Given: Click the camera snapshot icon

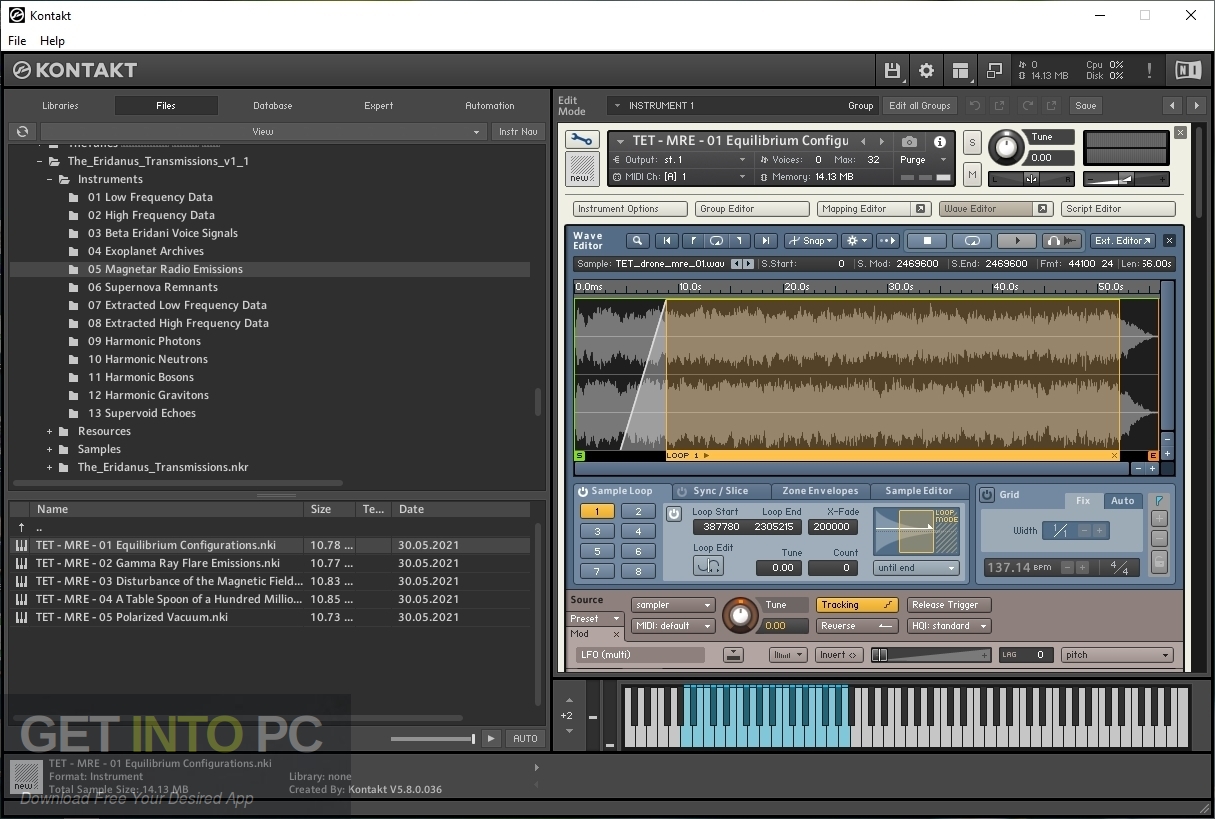Looking at the screenshot, I should click(x=909, y=142).
